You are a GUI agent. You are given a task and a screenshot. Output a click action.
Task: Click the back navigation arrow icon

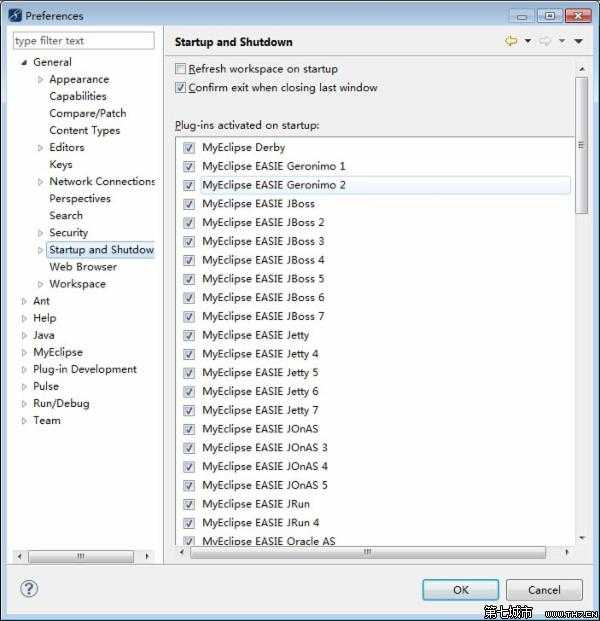[x=511, y=41]
